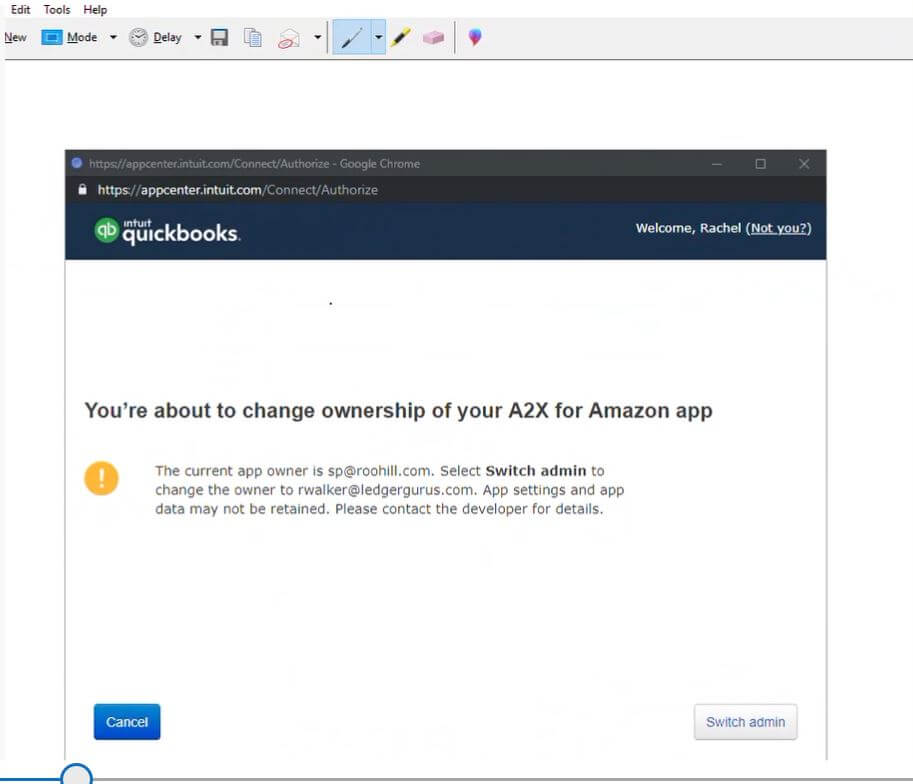
Task: Click the Welcome, Rachel text
Action: 688,228
